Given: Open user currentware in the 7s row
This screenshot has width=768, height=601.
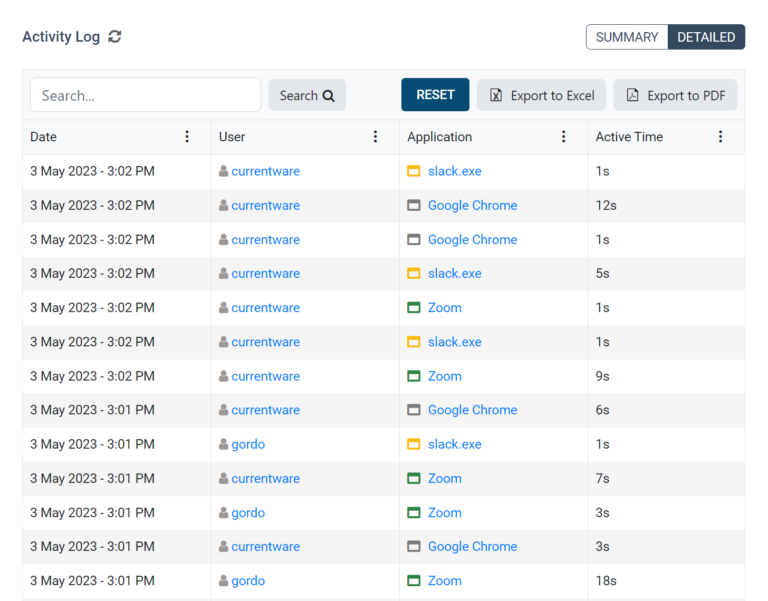Looking at the screenshot, I should coord(265,479).
